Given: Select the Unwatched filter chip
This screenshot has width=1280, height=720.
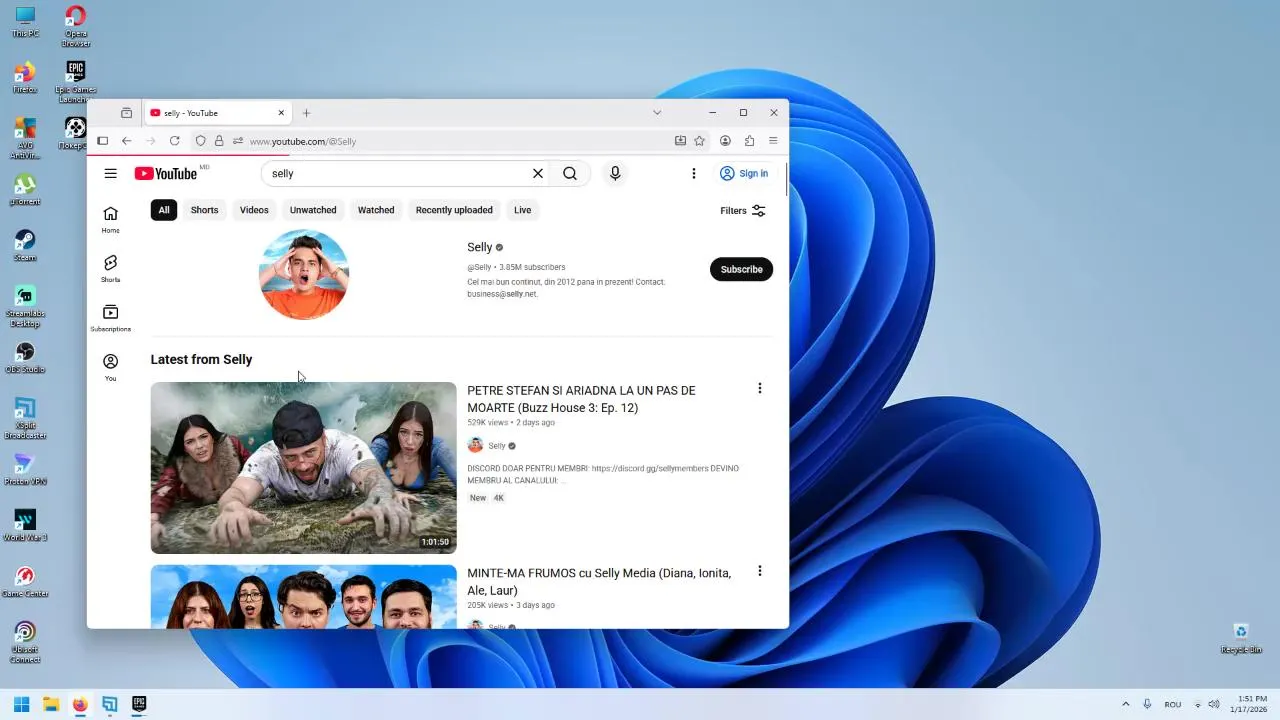Looking at the screenshot, I should [x=313, y=210].
